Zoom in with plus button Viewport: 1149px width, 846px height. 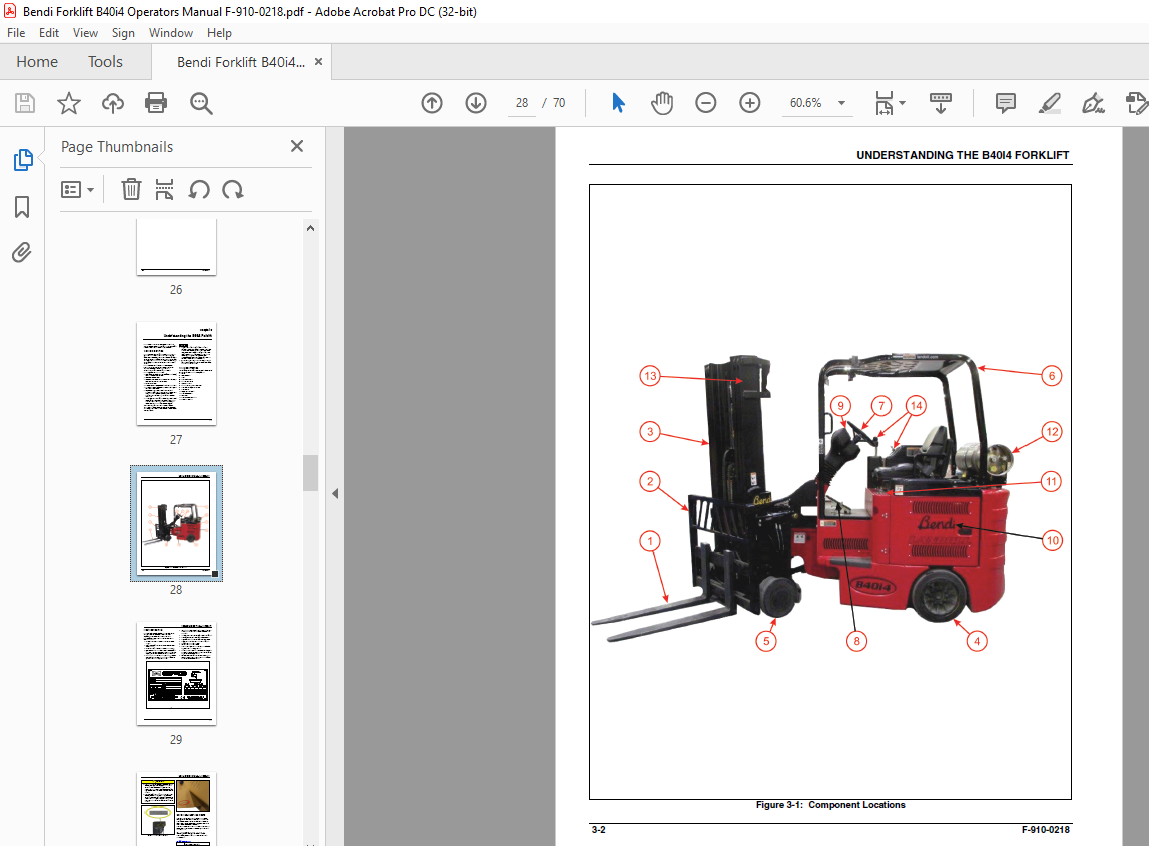tap(750, 103)
